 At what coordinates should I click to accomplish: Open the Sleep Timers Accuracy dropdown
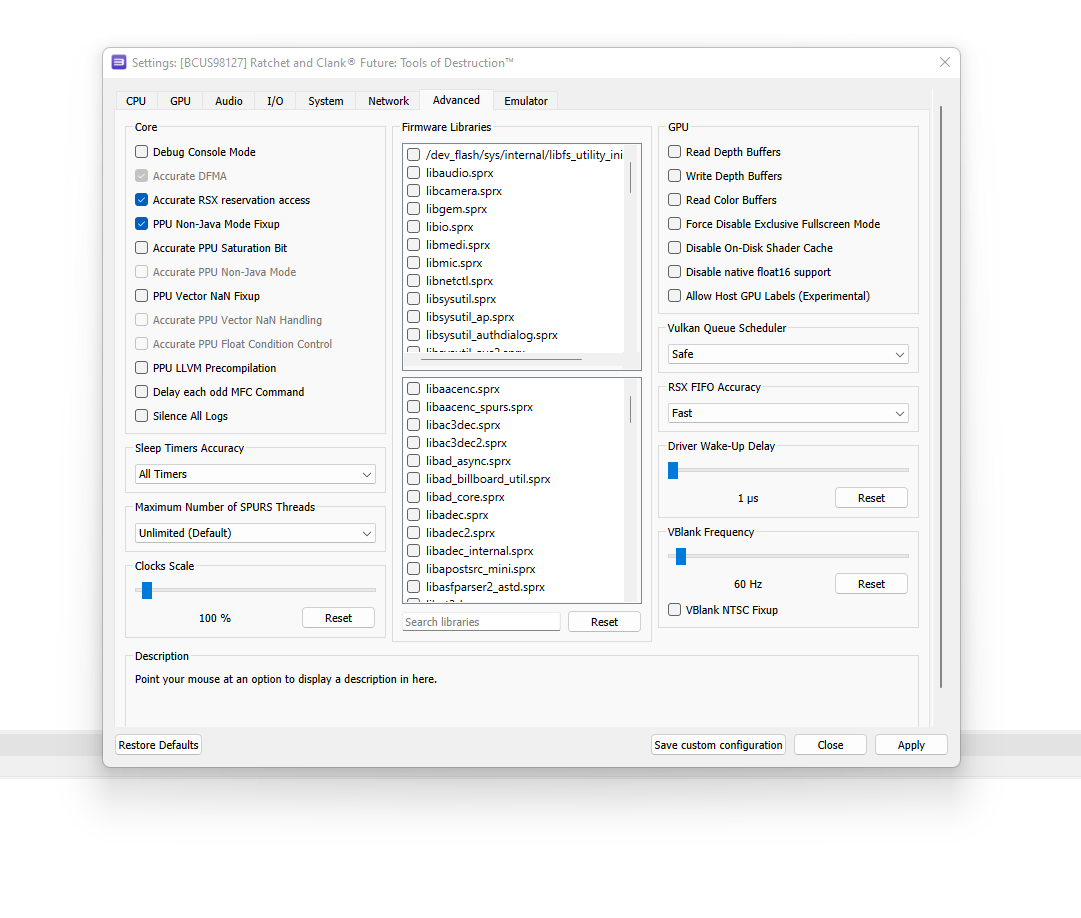pyautogui.click(x=255, y=474)
